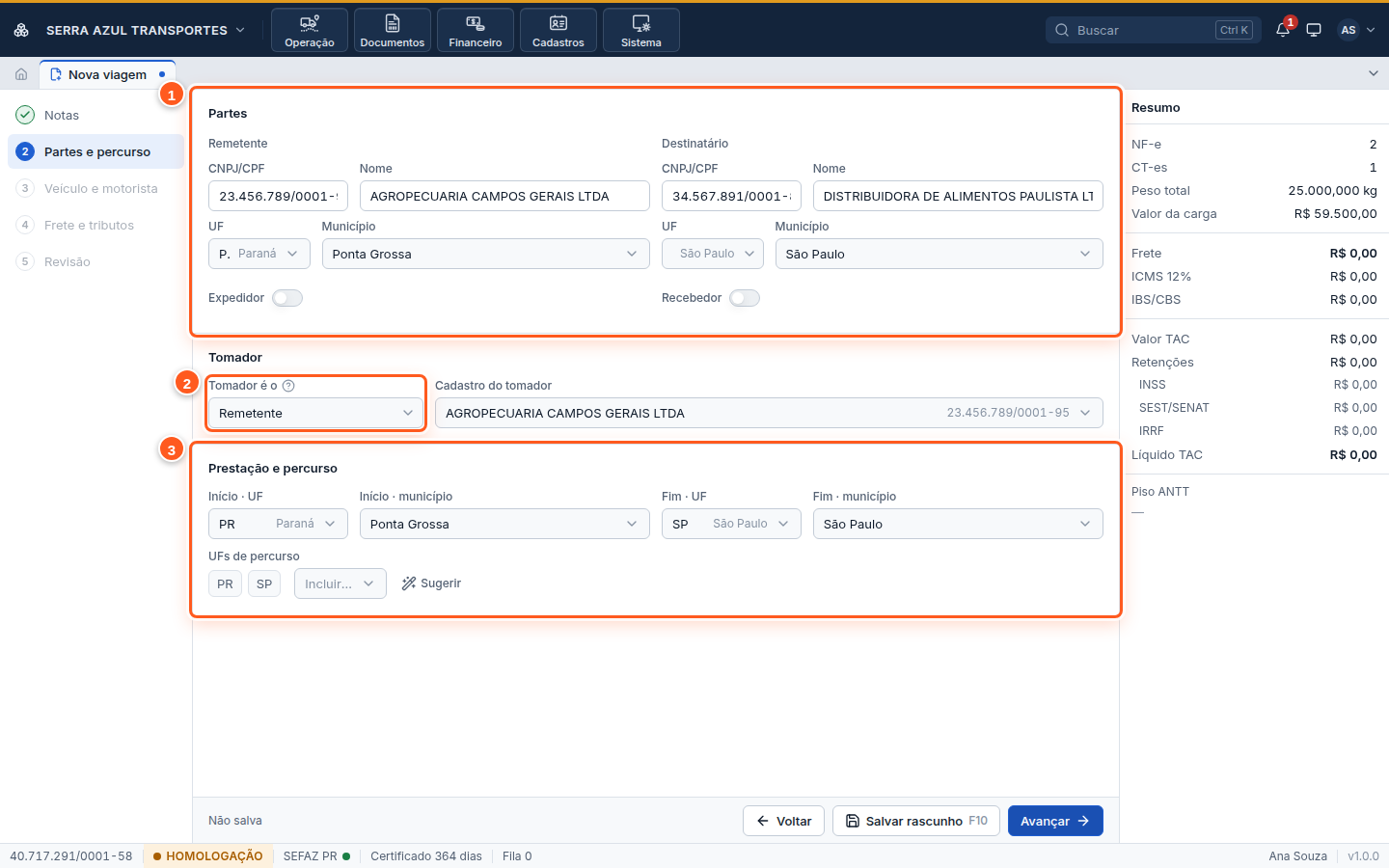Click the Buscar search field
This screenshot has height=868, width=1389.
pos(1154,30)
